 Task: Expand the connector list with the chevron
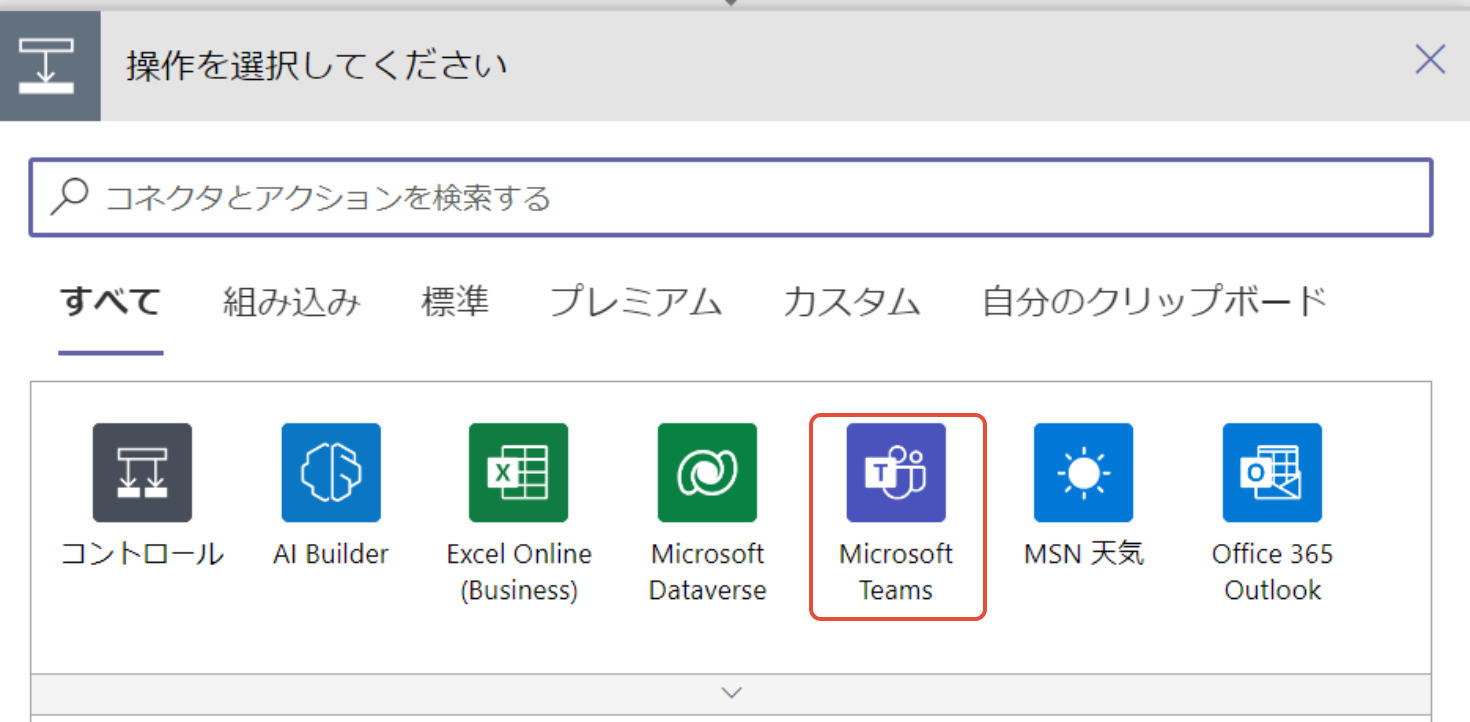[732, 692]
